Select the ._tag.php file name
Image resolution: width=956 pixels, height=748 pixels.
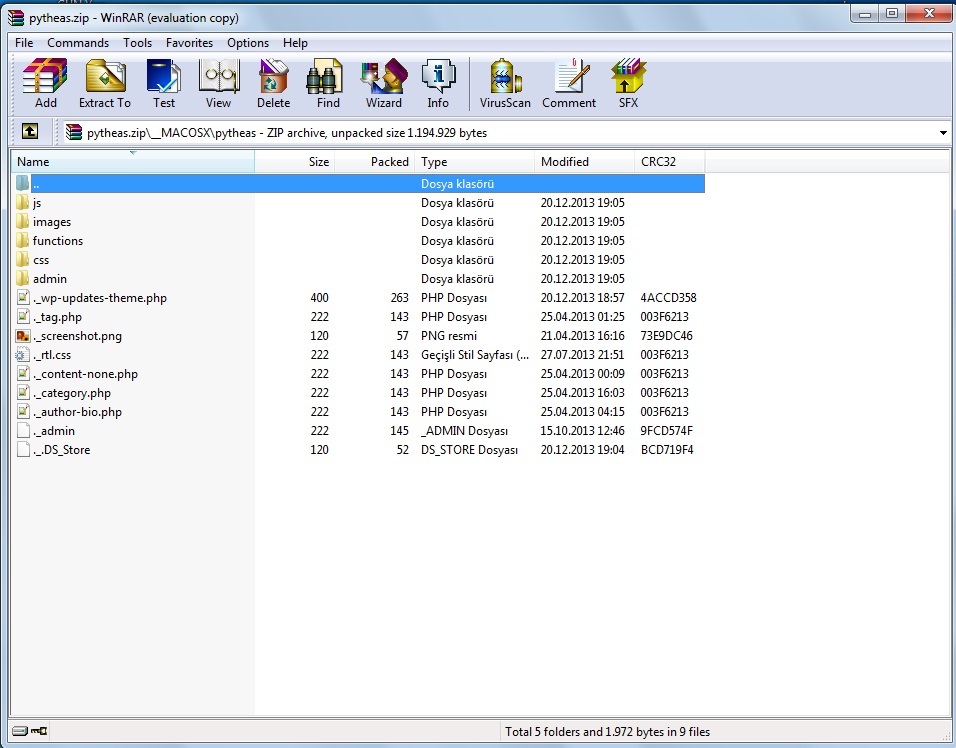pyautogui.click(x=57, y=316)
